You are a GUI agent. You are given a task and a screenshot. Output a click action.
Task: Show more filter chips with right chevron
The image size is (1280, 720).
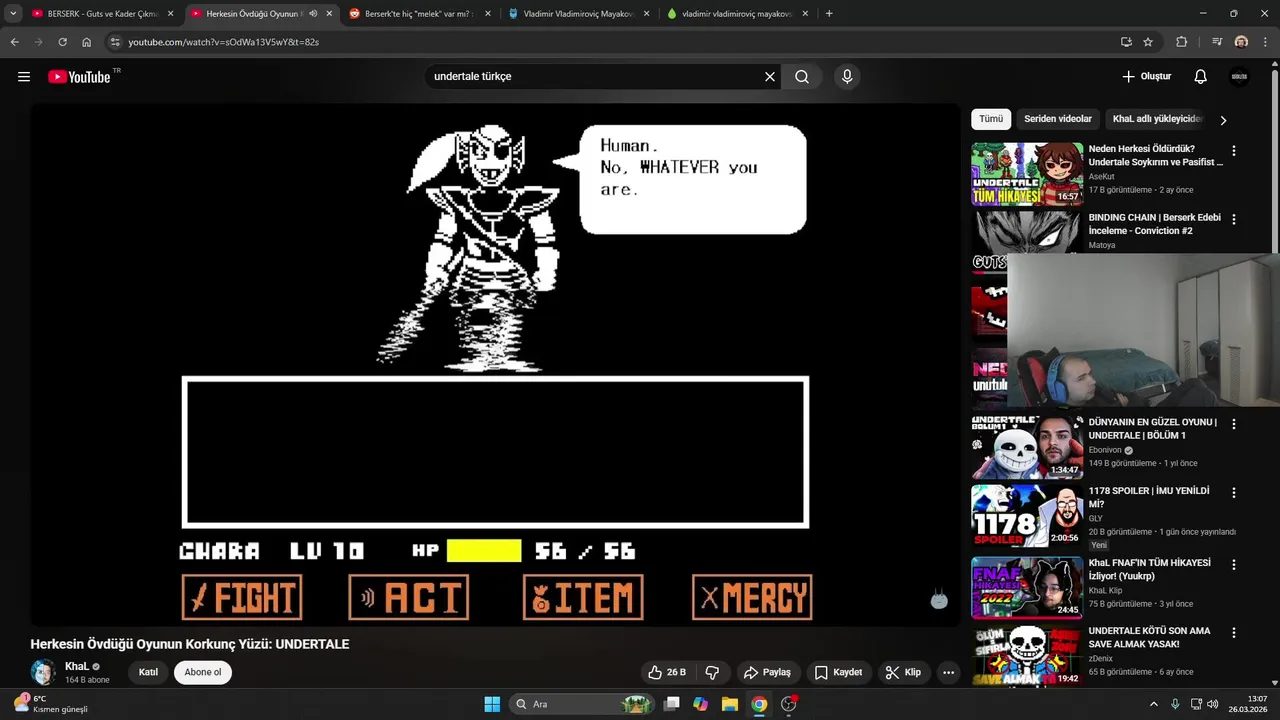1223,120
